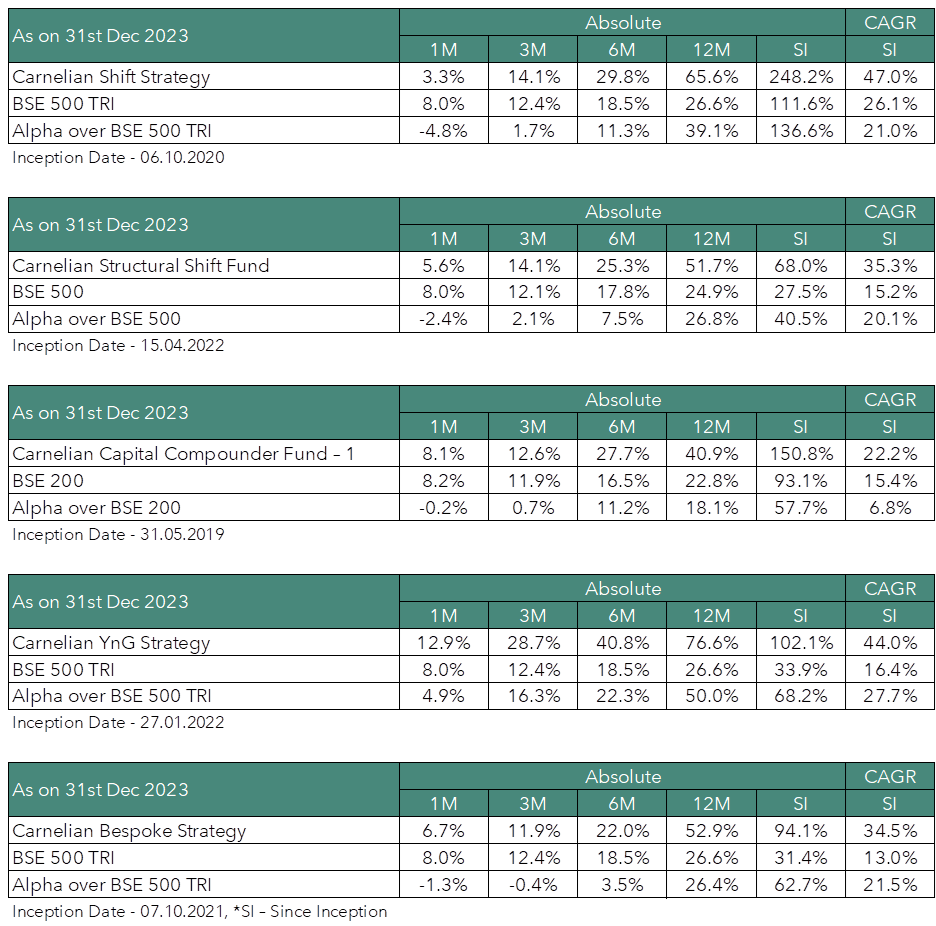Click the 94.1% SI value
Image resolution: width=936 pixels, height=926 pixels.
800,831
